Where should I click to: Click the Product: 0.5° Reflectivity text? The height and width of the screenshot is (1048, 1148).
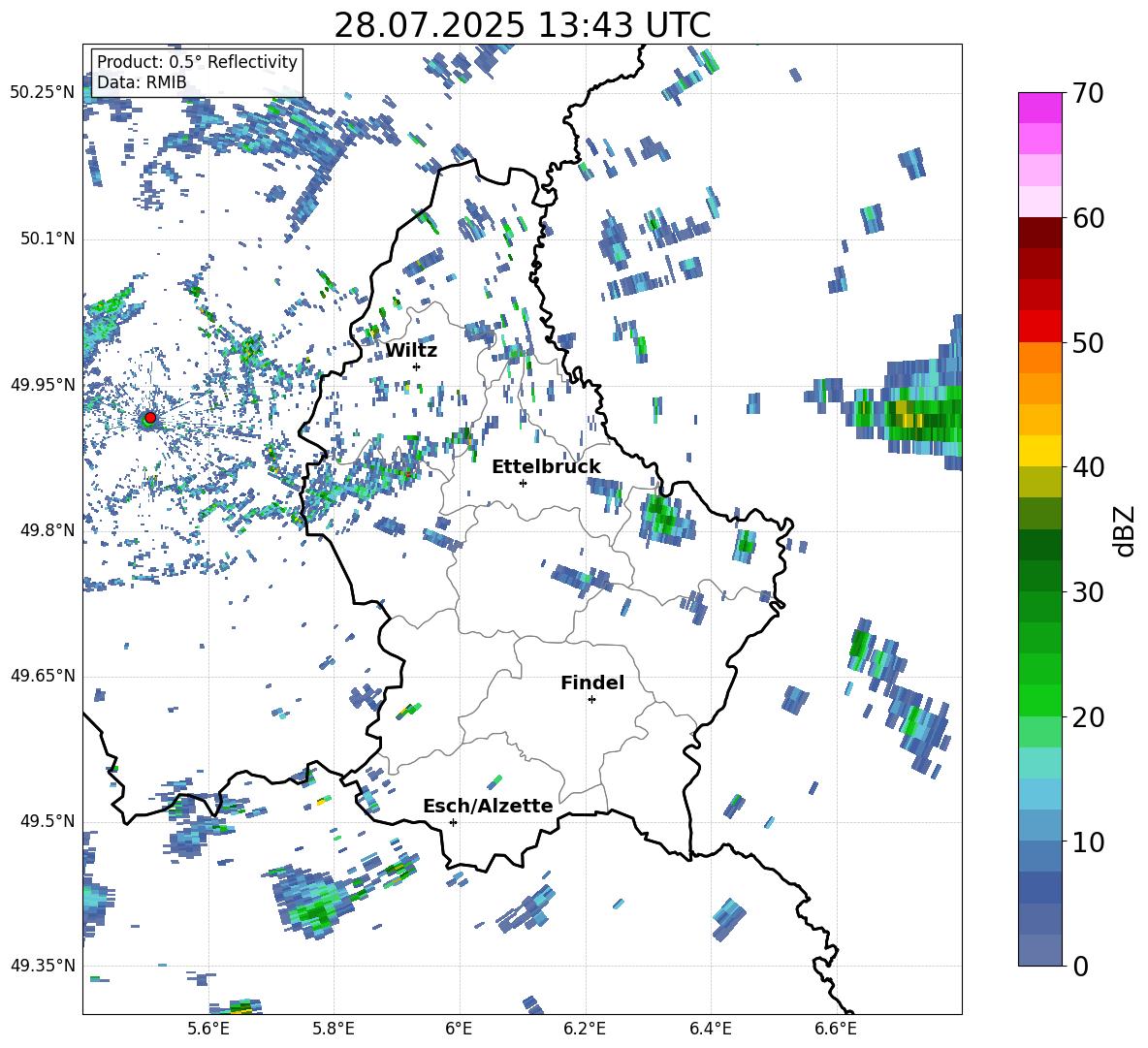197,61
